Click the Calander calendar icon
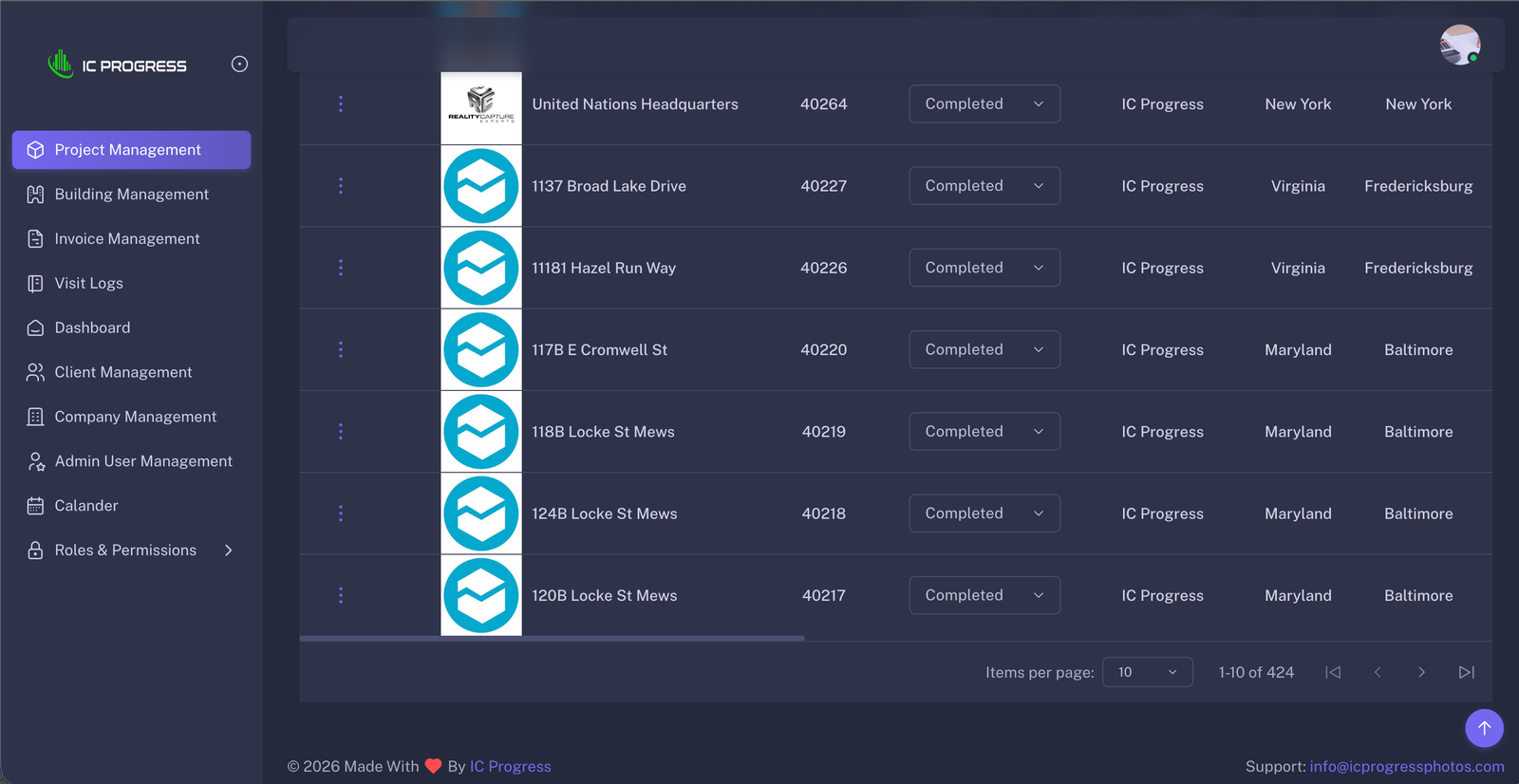 tap(35, 506)
